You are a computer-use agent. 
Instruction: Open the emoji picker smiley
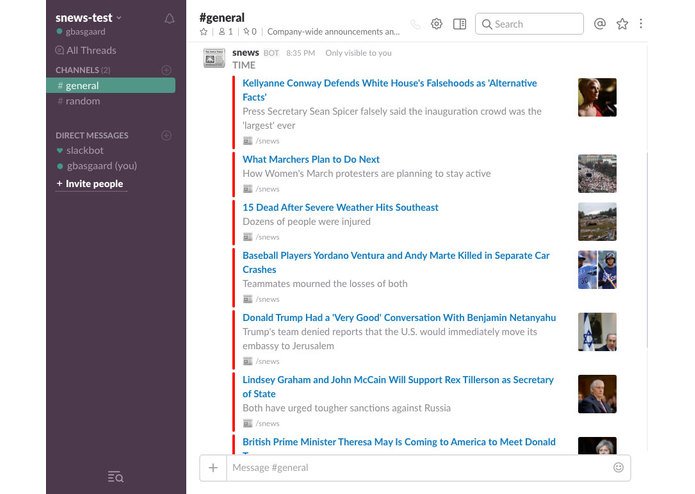tap(618, 467)
